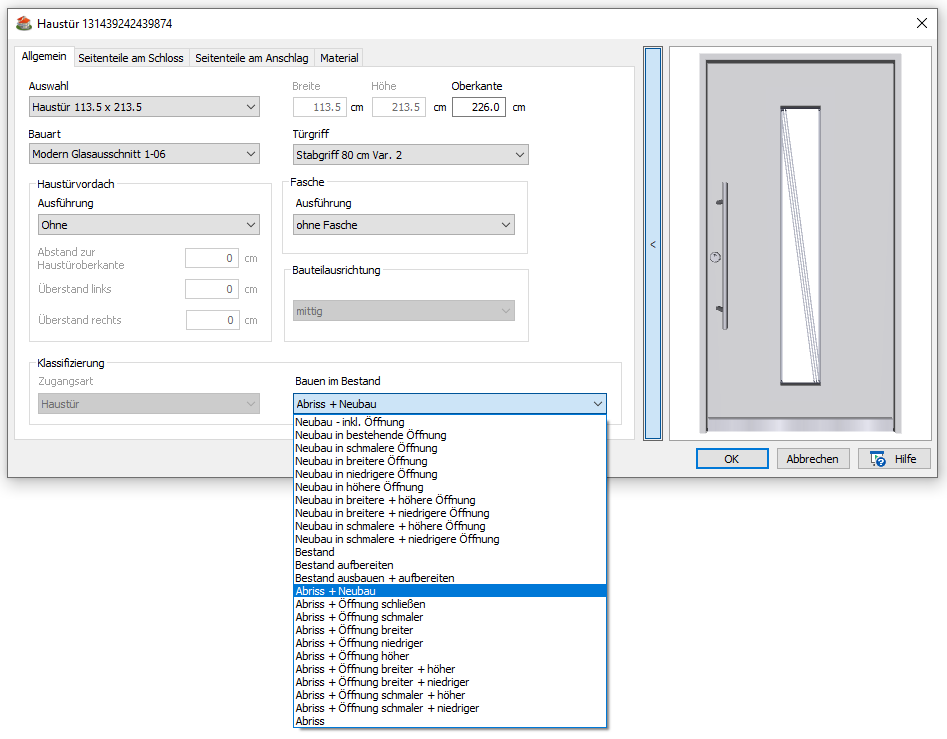Confirm dialog with OK button
The height and width of the screenshot is (739, 947).
pyautogui.click(x=732, y=458)
